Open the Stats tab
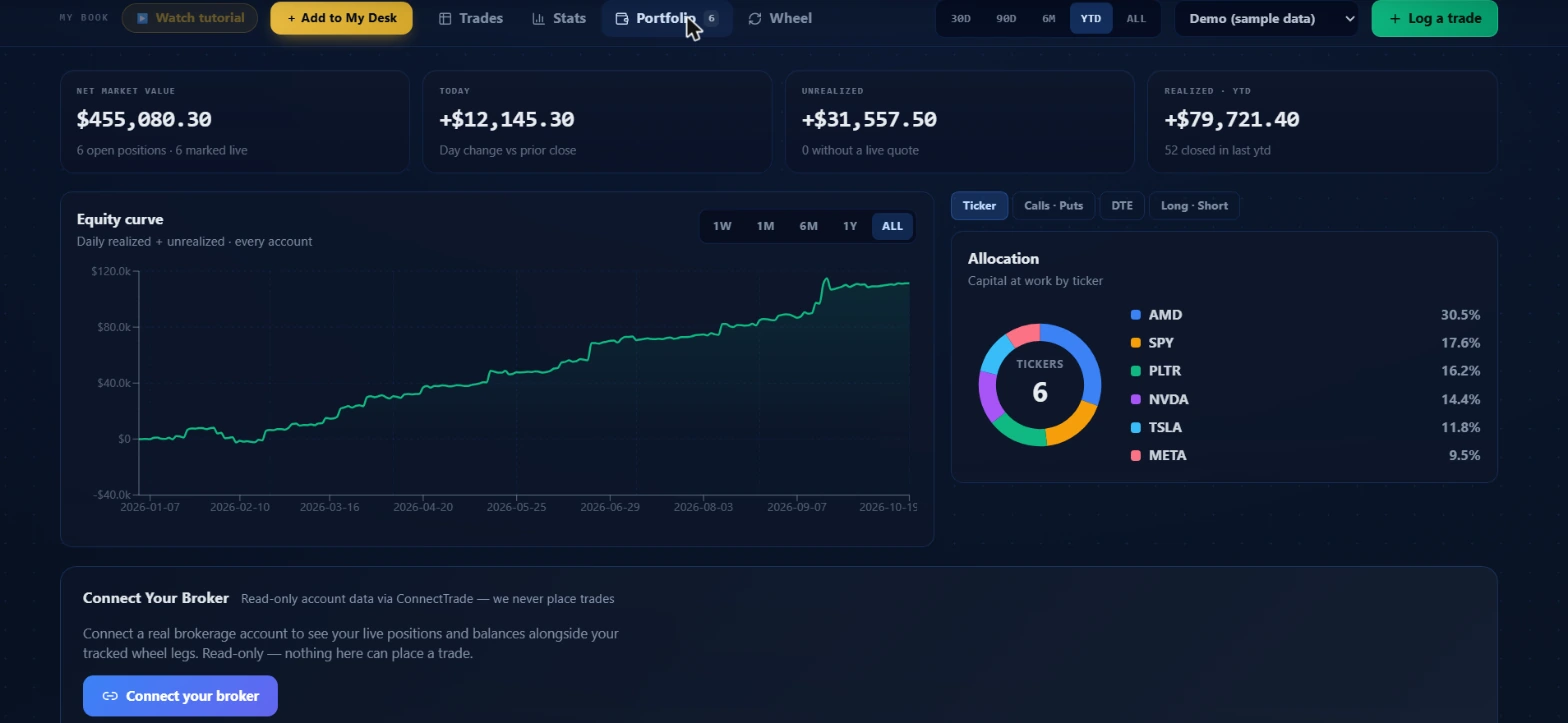The height and width of the screenshot is (723, 1568). [x=559, y=18]
